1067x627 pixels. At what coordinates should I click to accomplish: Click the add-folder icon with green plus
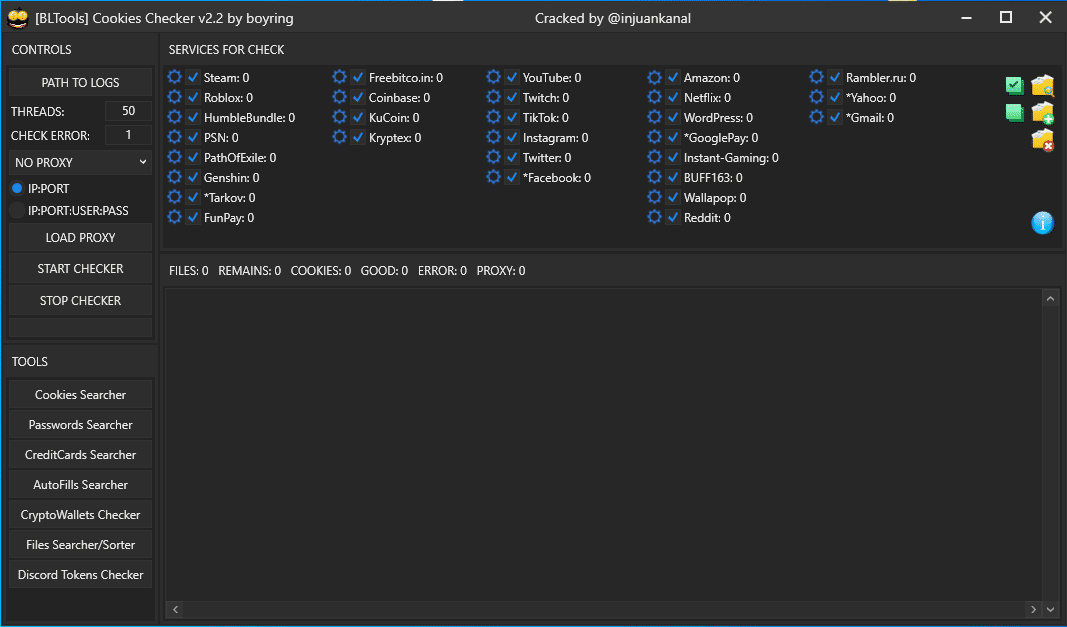tap(1043, 113)
